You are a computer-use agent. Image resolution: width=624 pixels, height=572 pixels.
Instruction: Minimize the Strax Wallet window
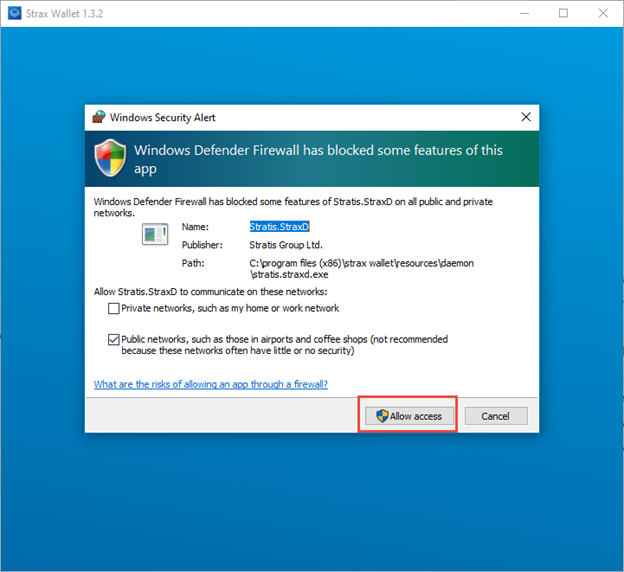(x=525, y=14)
